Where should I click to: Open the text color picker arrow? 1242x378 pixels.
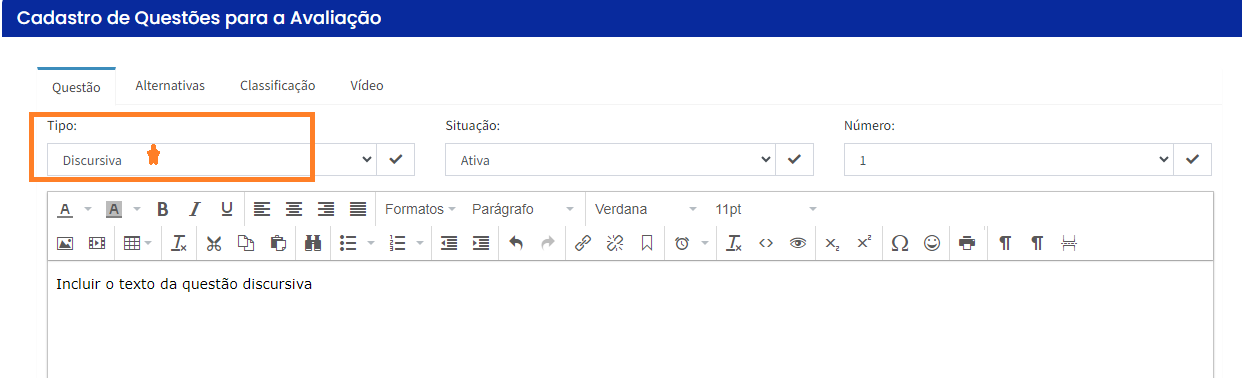pos(87,209)
